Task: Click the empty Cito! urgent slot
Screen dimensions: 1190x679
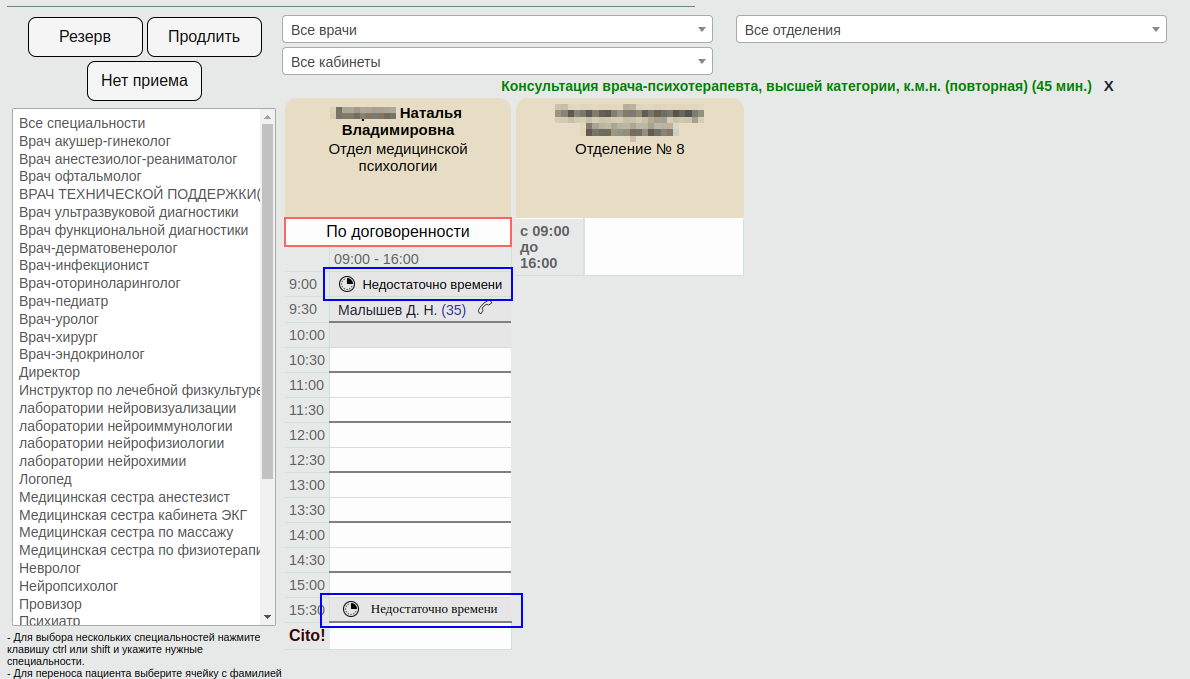Action: click(420, 636)
